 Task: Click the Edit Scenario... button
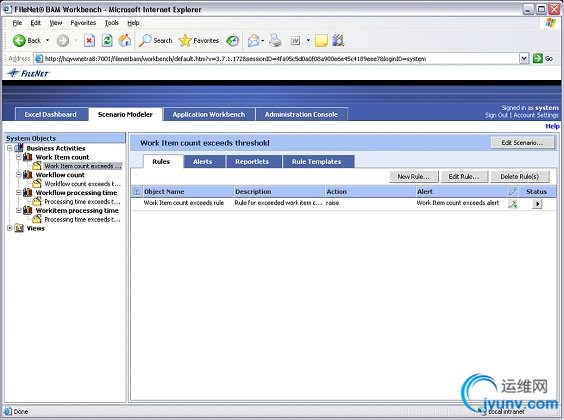(522, 143)
